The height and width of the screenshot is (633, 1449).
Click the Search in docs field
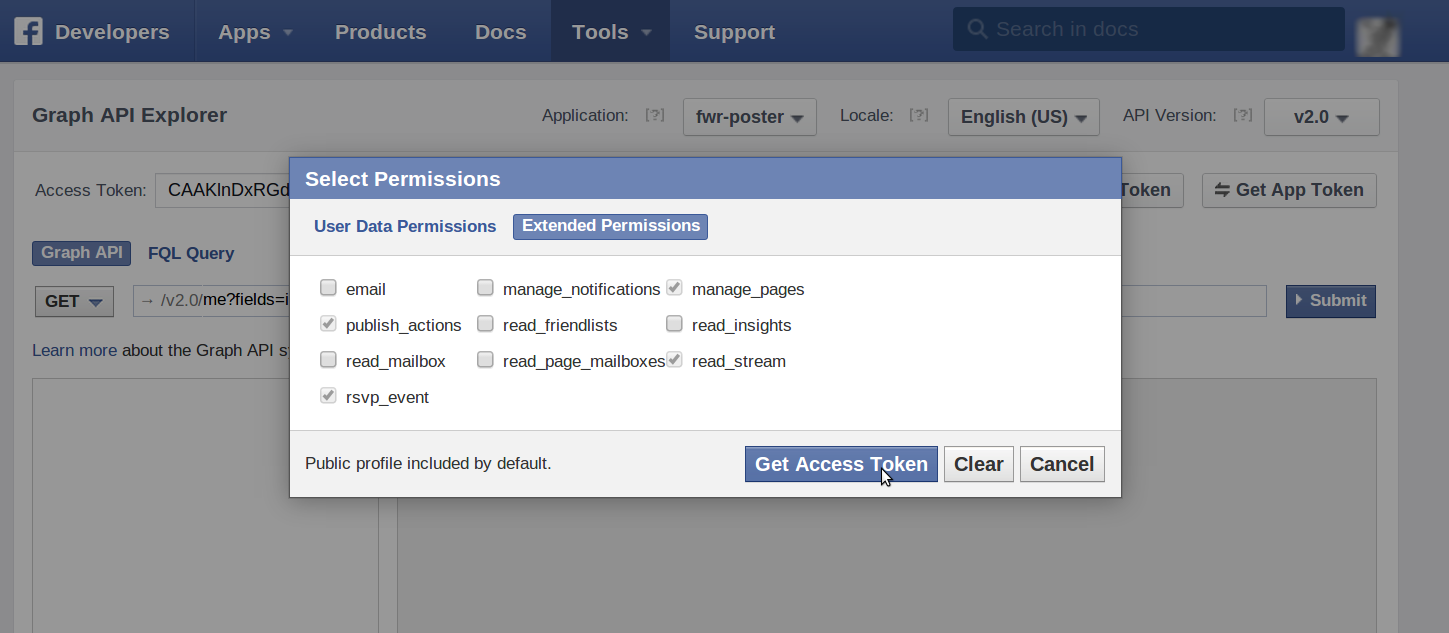pos(1148,30)
